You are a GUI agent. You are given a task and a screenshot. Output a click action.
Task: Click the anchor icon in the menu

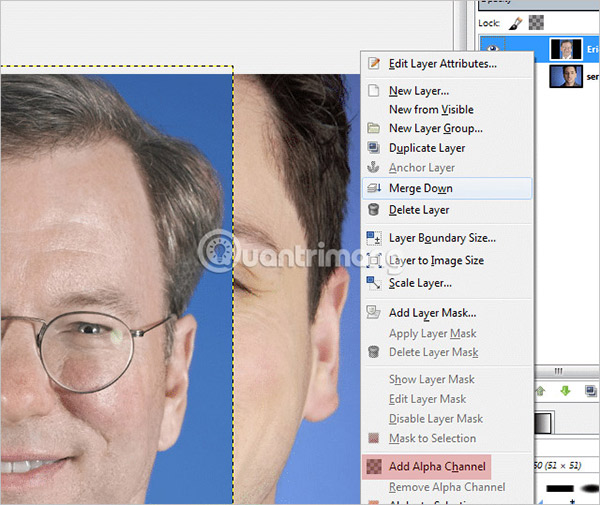pos(373,167)
